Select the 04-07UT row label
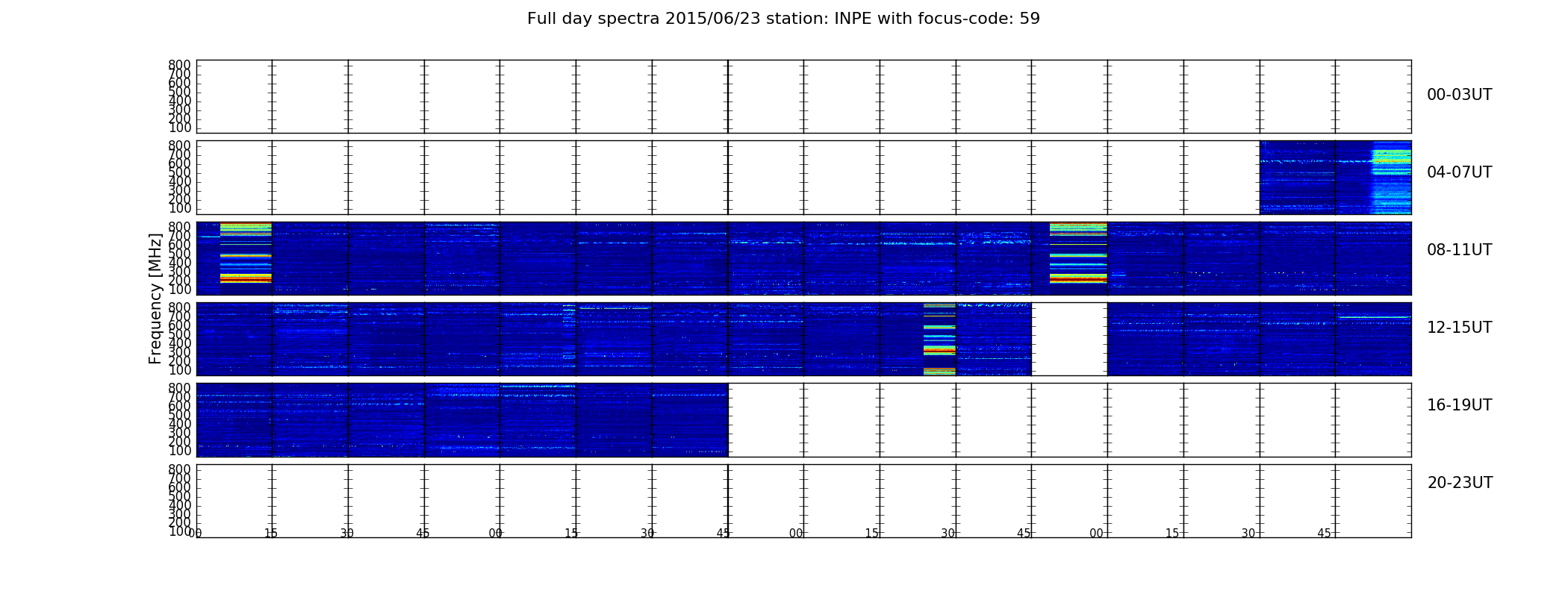This screenshot has height=597, width=1568. (x=1459, y=172)
